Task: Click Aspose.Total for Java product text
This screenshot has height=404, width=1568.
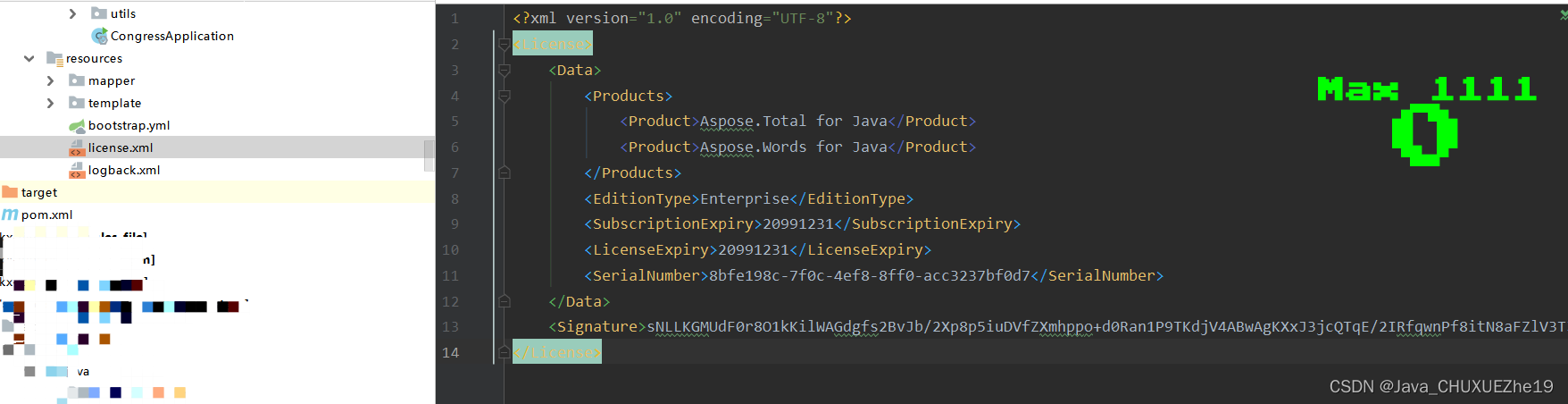Action: point(794,122)
